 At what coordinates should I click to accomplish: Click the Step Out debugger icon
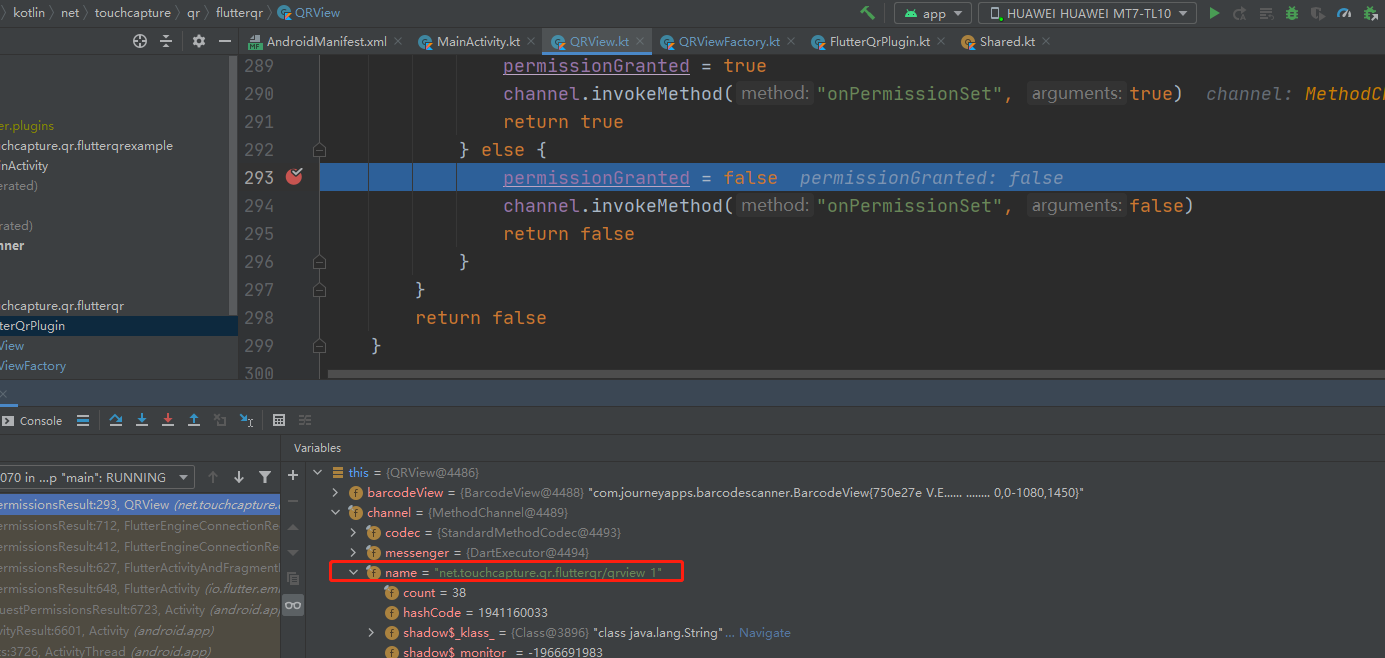point(194,420)
